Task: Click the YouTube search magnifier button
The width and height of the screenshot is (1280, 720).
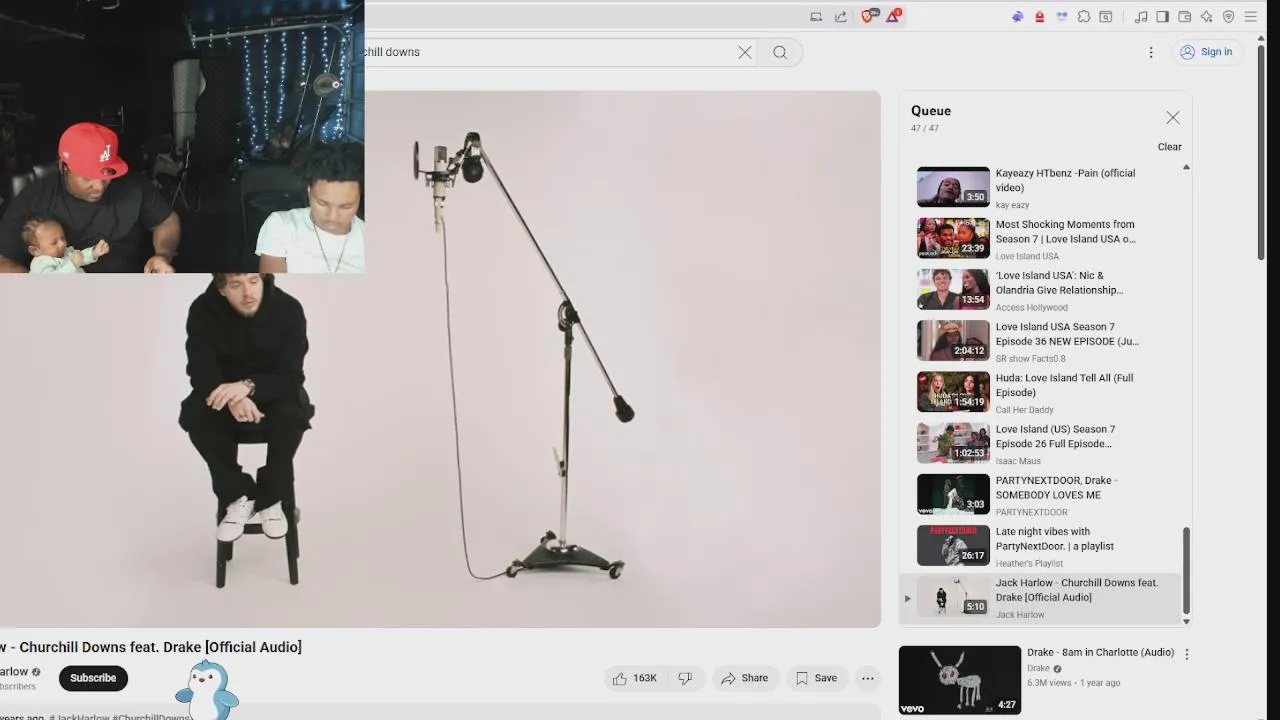Action: coord(780,52)
